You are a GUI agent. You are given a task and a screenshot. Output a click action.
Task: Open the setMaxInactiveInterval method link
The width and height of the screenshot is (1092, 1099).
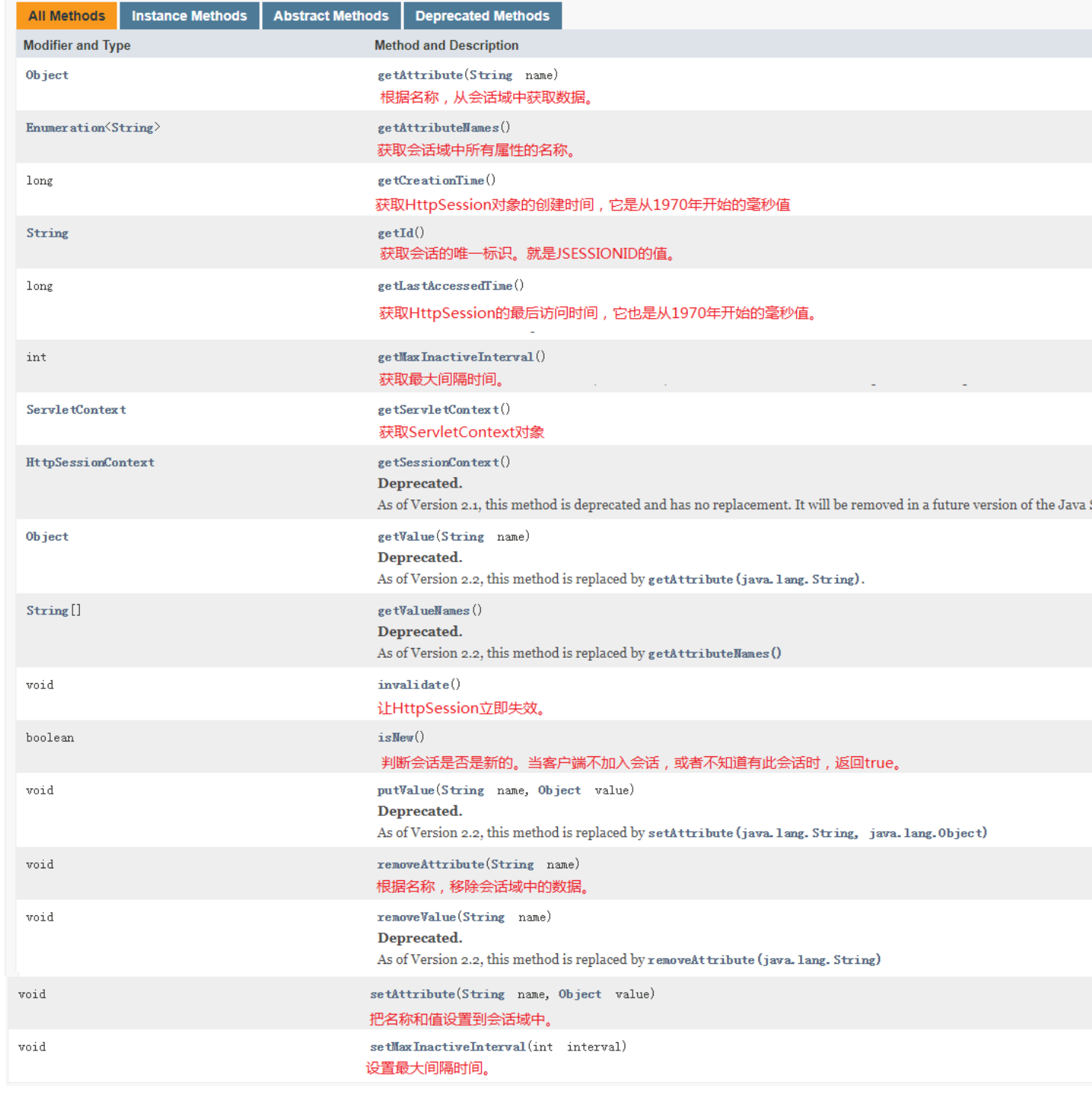(447, 1047)
